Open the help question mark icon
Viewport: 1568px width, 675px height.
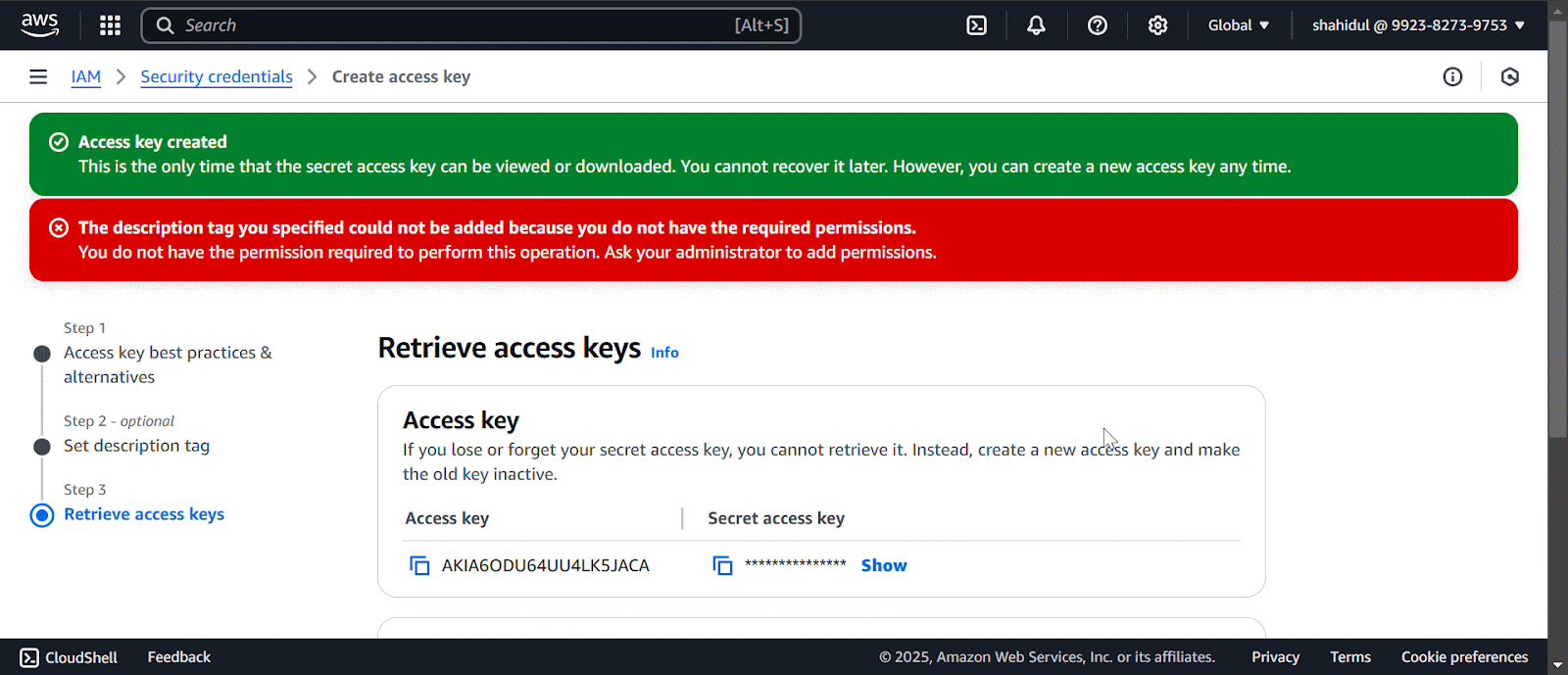1098,25
